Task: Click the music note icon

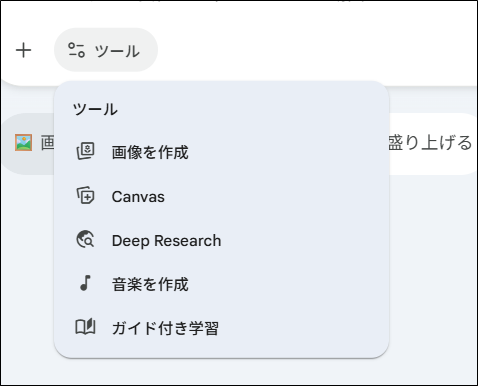Action: pyautogui.click(x=85, y=283)
